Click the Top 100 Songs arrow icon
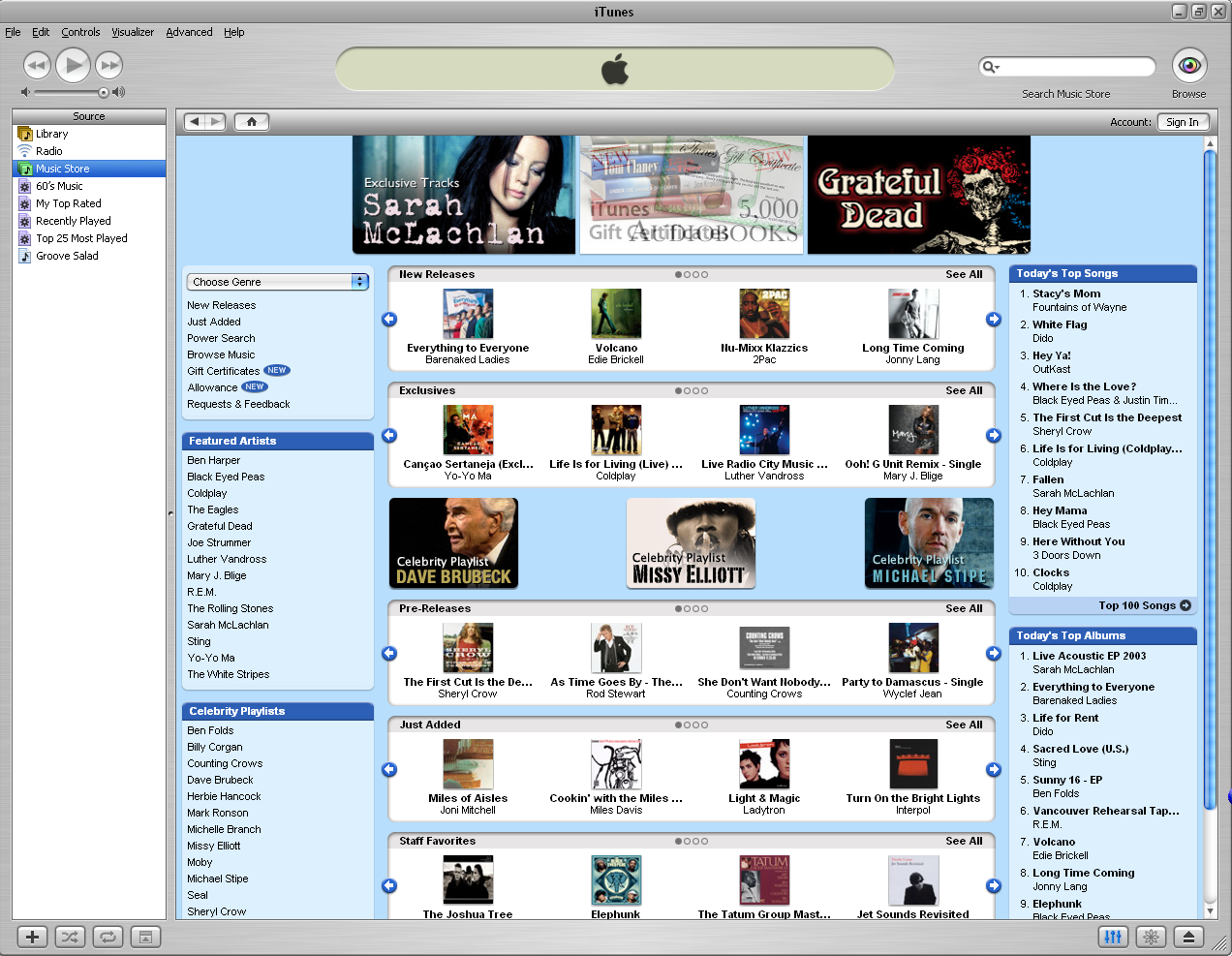The image size is (1232, 956). click(1186, 605)
